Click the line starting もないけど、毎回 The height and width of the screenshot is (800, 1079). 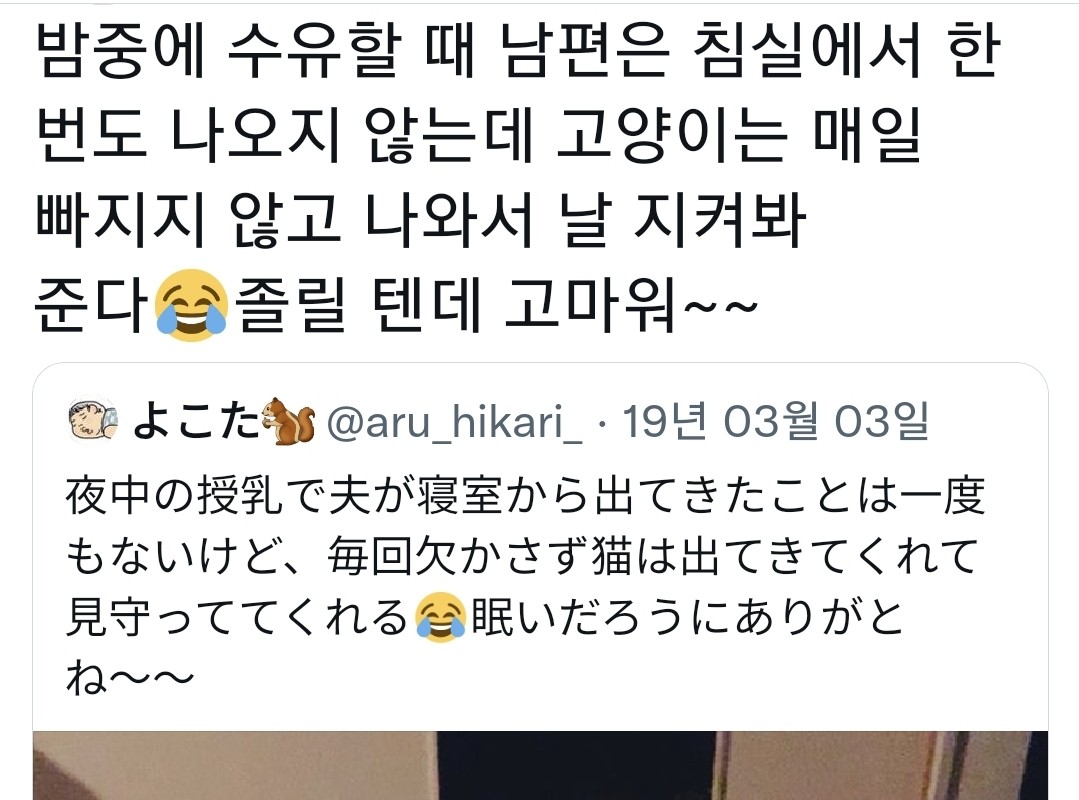pos(523,556)
